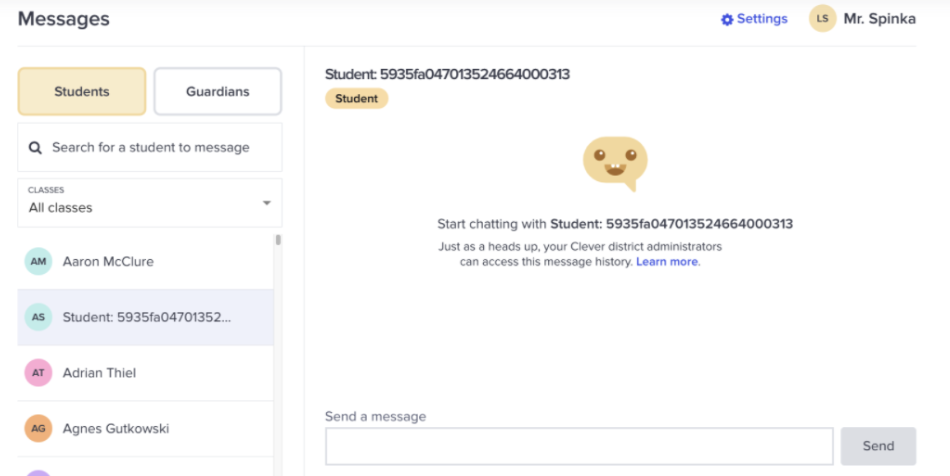Click Adrian Thiel's AT avatar

38,373
